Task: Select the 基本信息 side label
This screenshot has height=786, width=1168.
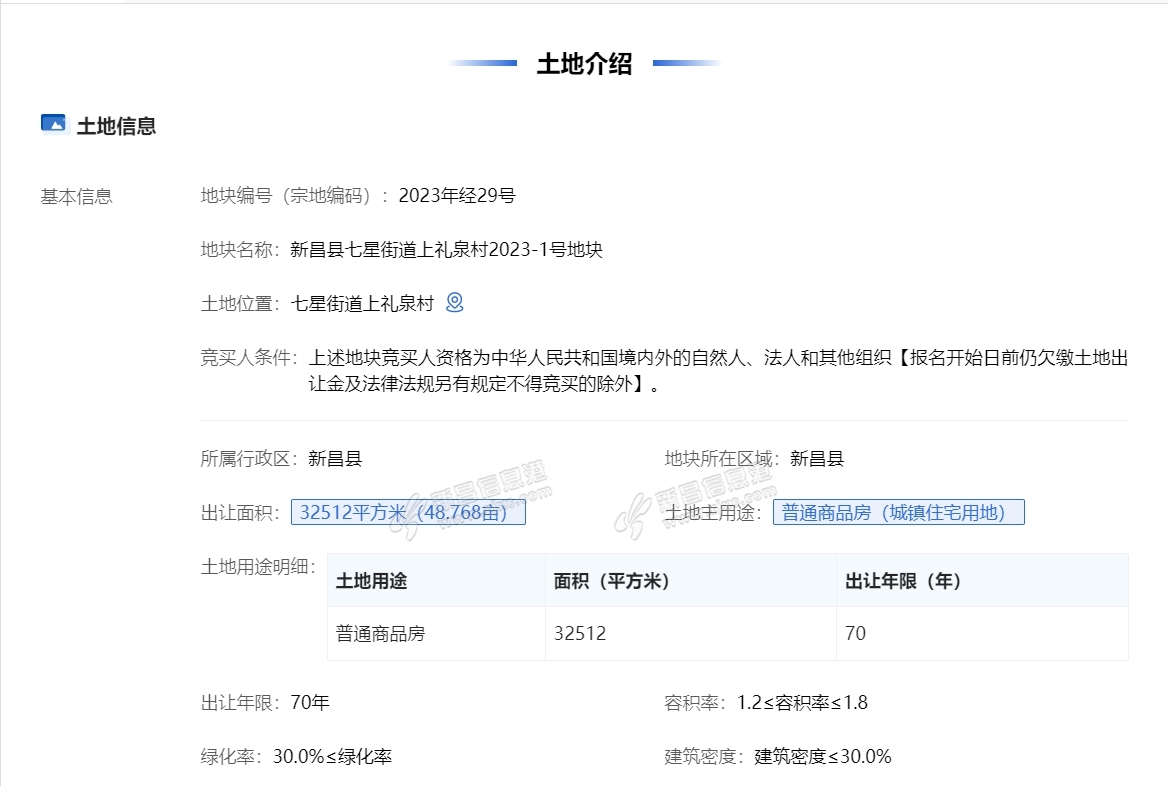Action: click(x=77, y=196)
